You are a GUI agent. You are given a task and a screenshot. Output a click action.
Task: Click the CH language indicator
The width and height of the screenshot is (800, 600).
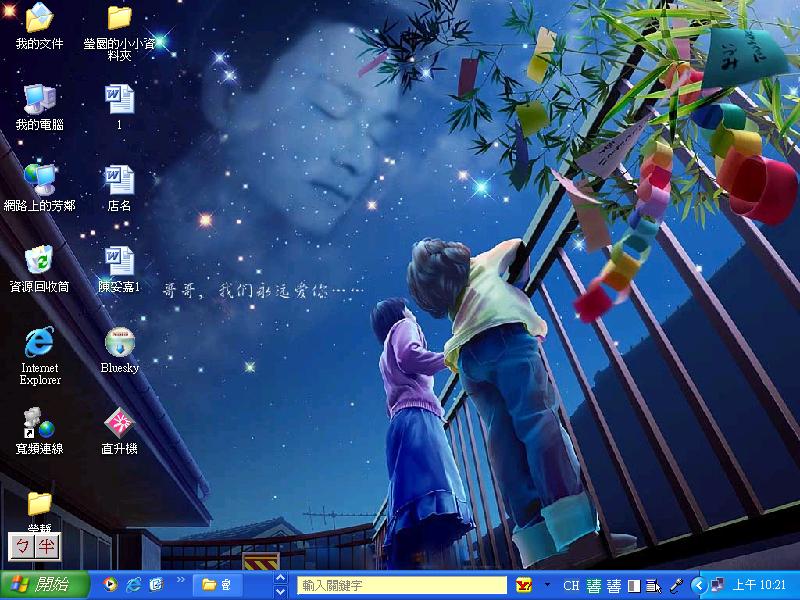click(x=571, y=586)
